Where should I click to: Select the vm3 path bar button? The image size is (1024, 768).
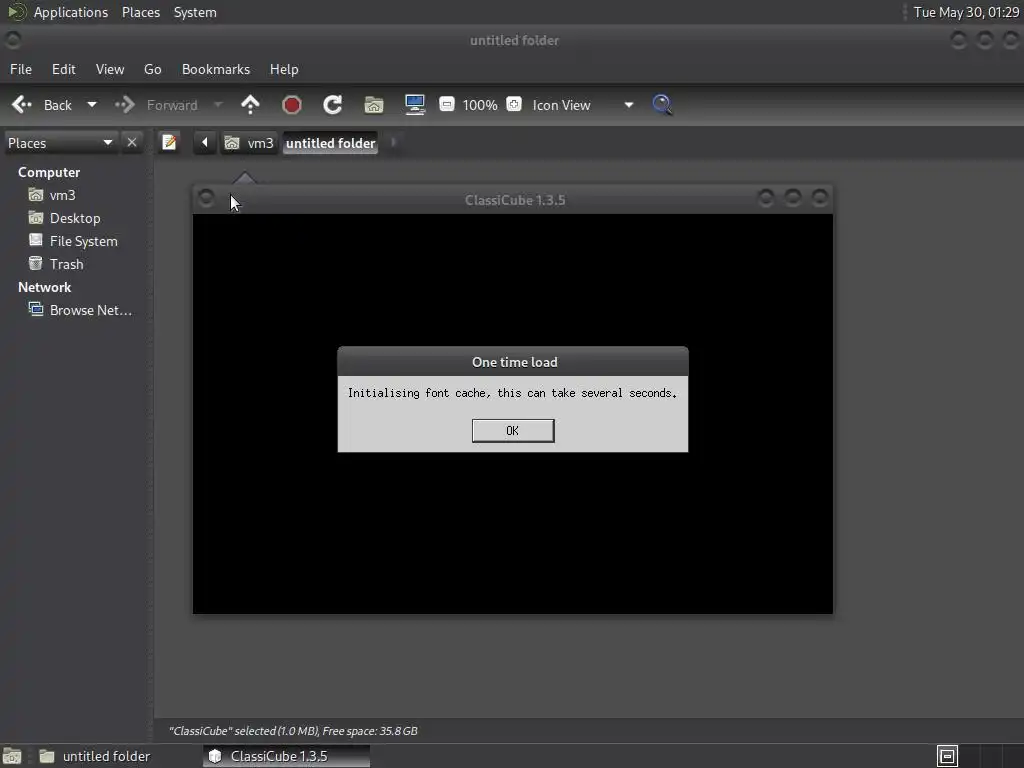249,143
